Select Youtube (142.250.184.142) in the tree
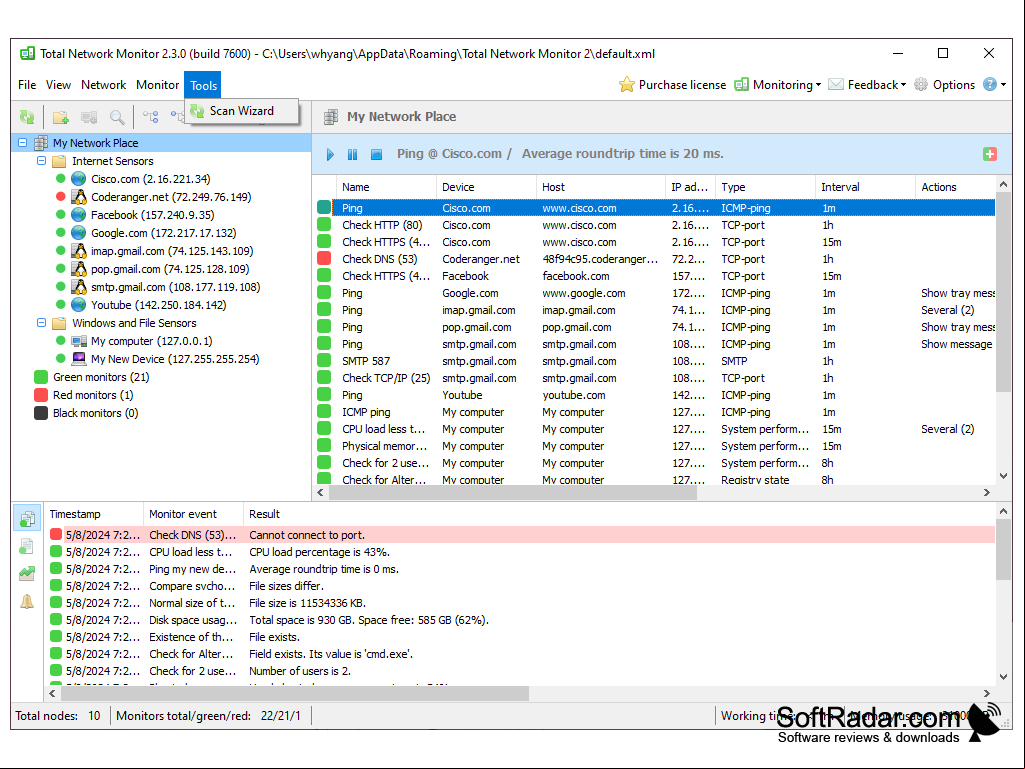 tap(158, 305)
